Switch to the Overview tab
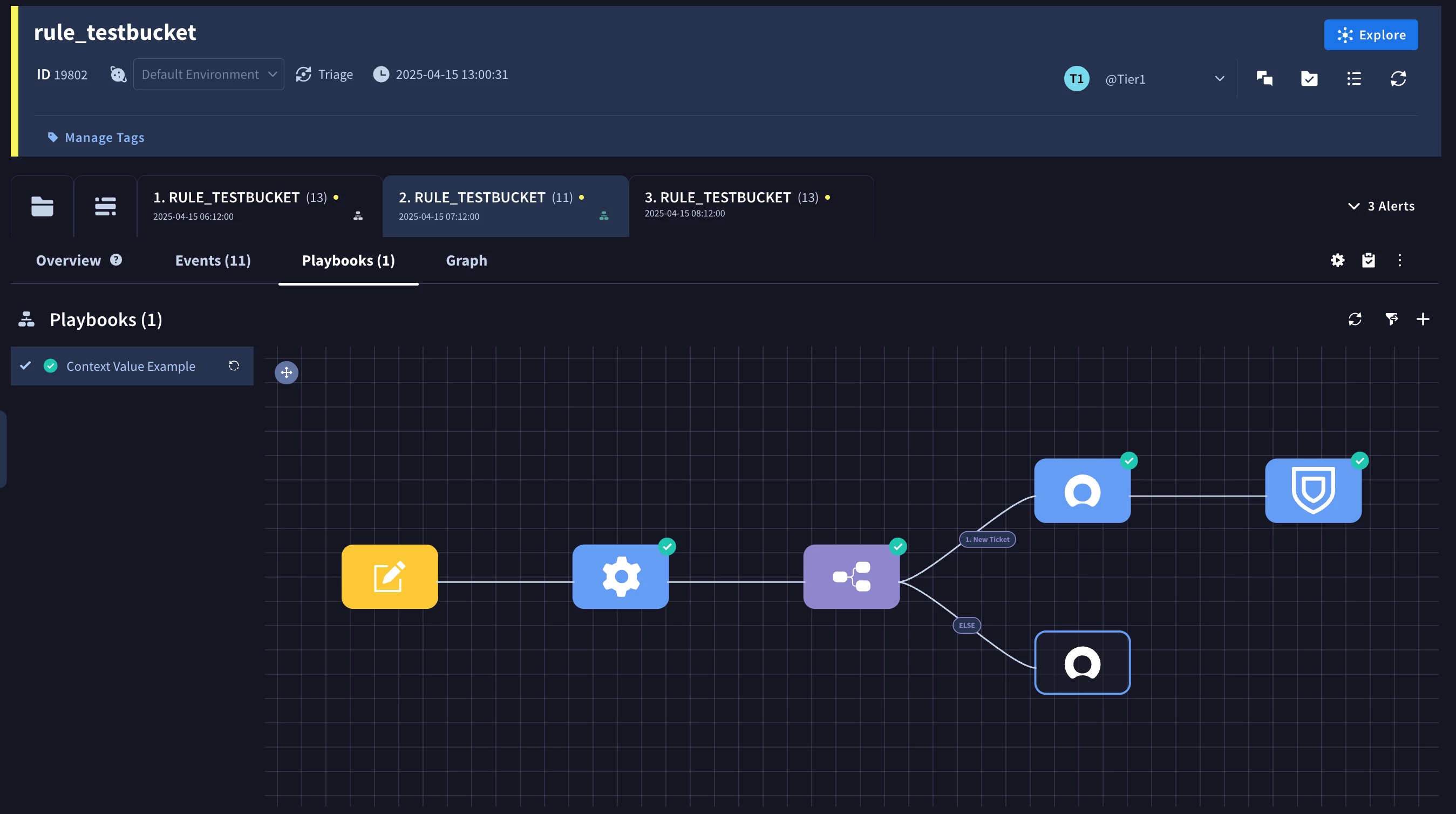 69,260
